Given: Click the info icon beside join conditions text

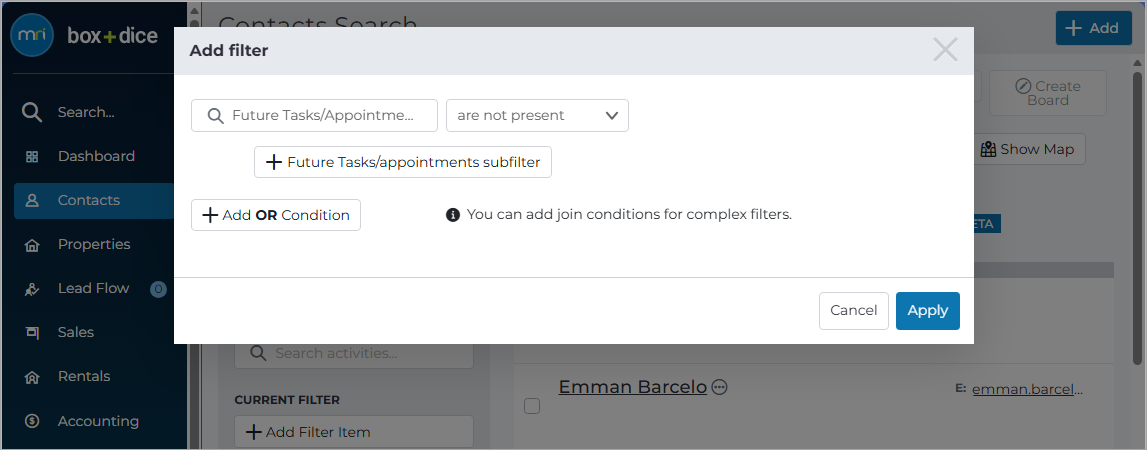Looking at the screenshot, I should click(x=453, y=215).
